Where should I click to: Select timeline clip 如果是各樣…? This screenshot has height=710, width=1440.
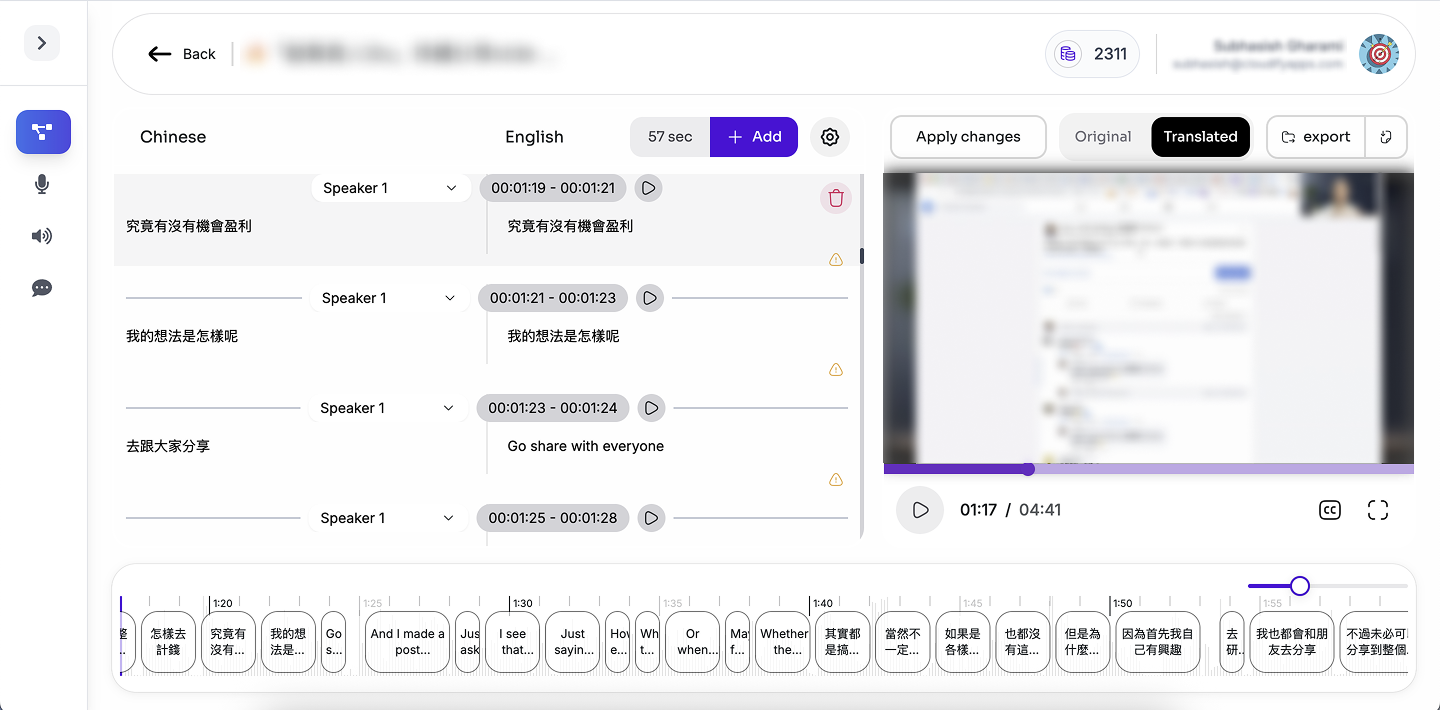[x=962, y=642]
